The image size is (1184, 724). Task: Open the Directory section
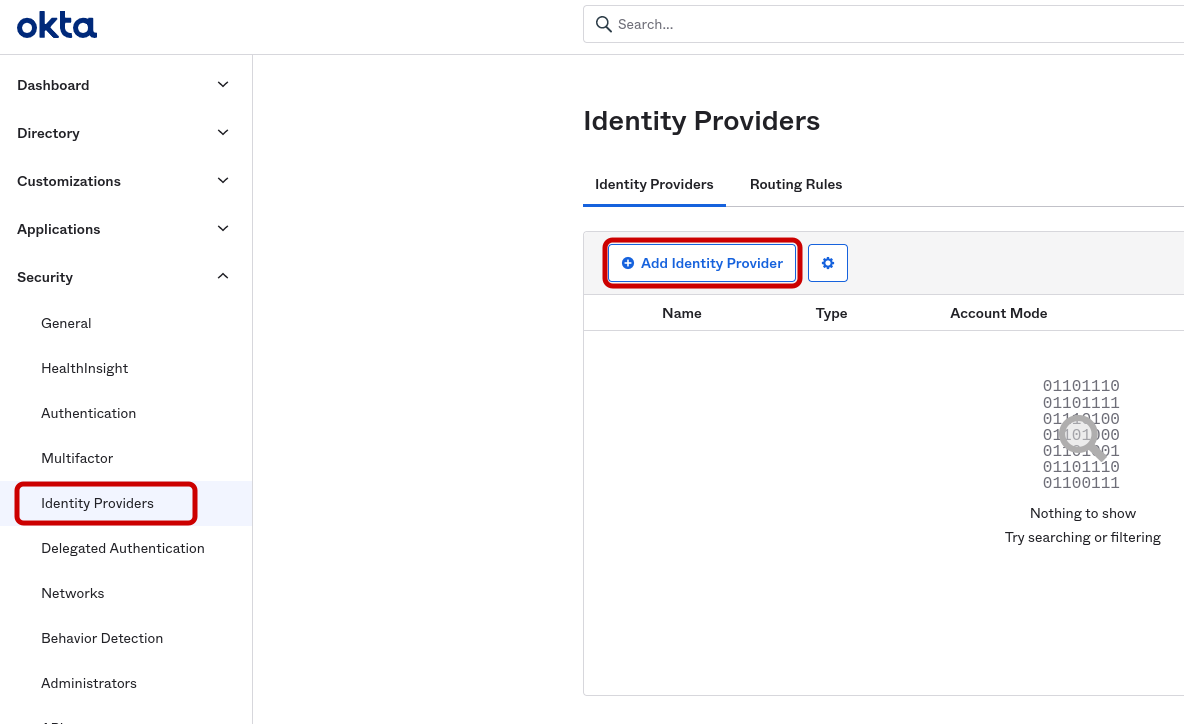click(x=48, y=133)
